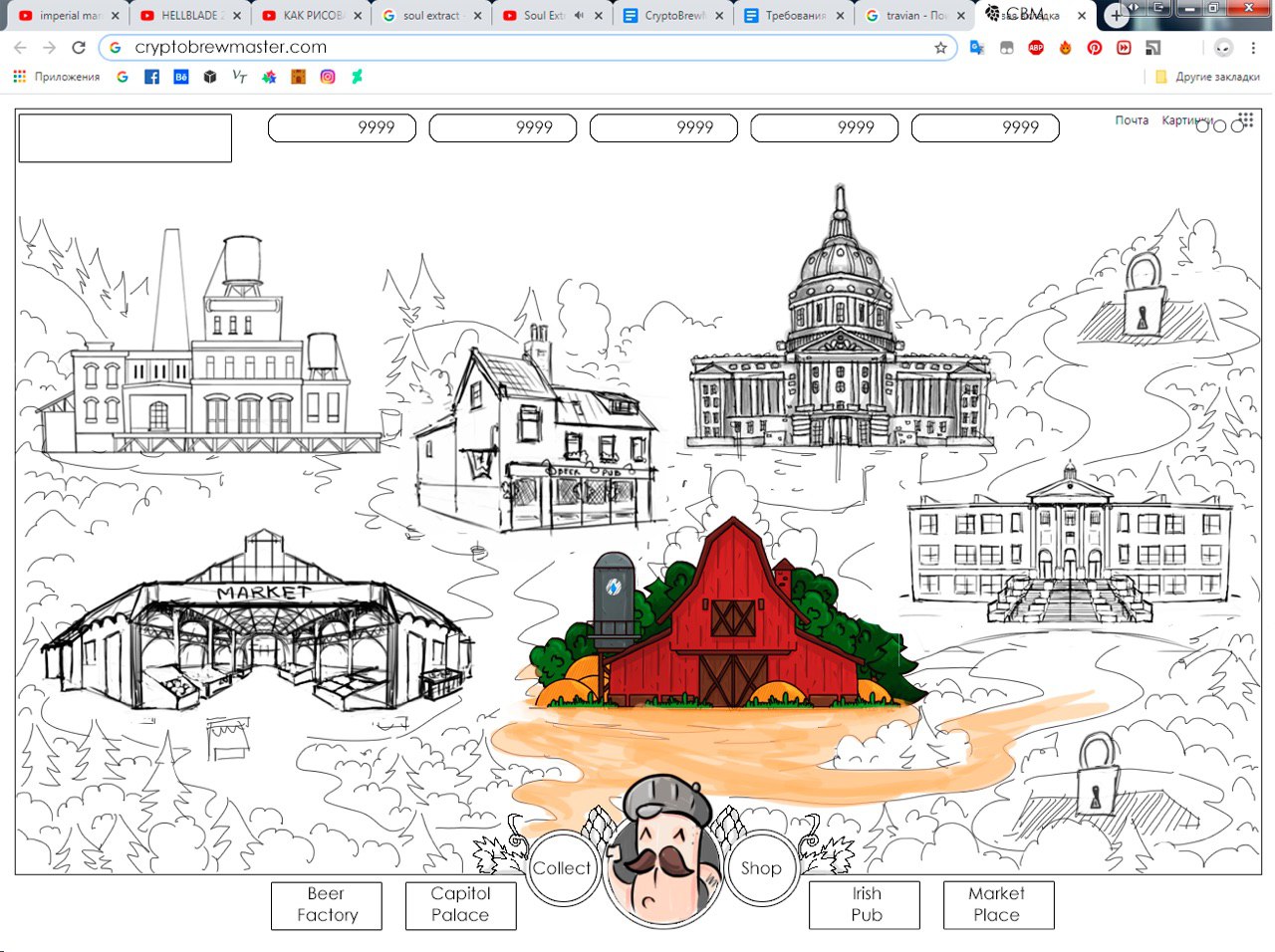Open the Pinterest extension icon
The width and height of the screenshot is (1275, 952).
[x=1095, y=48]
